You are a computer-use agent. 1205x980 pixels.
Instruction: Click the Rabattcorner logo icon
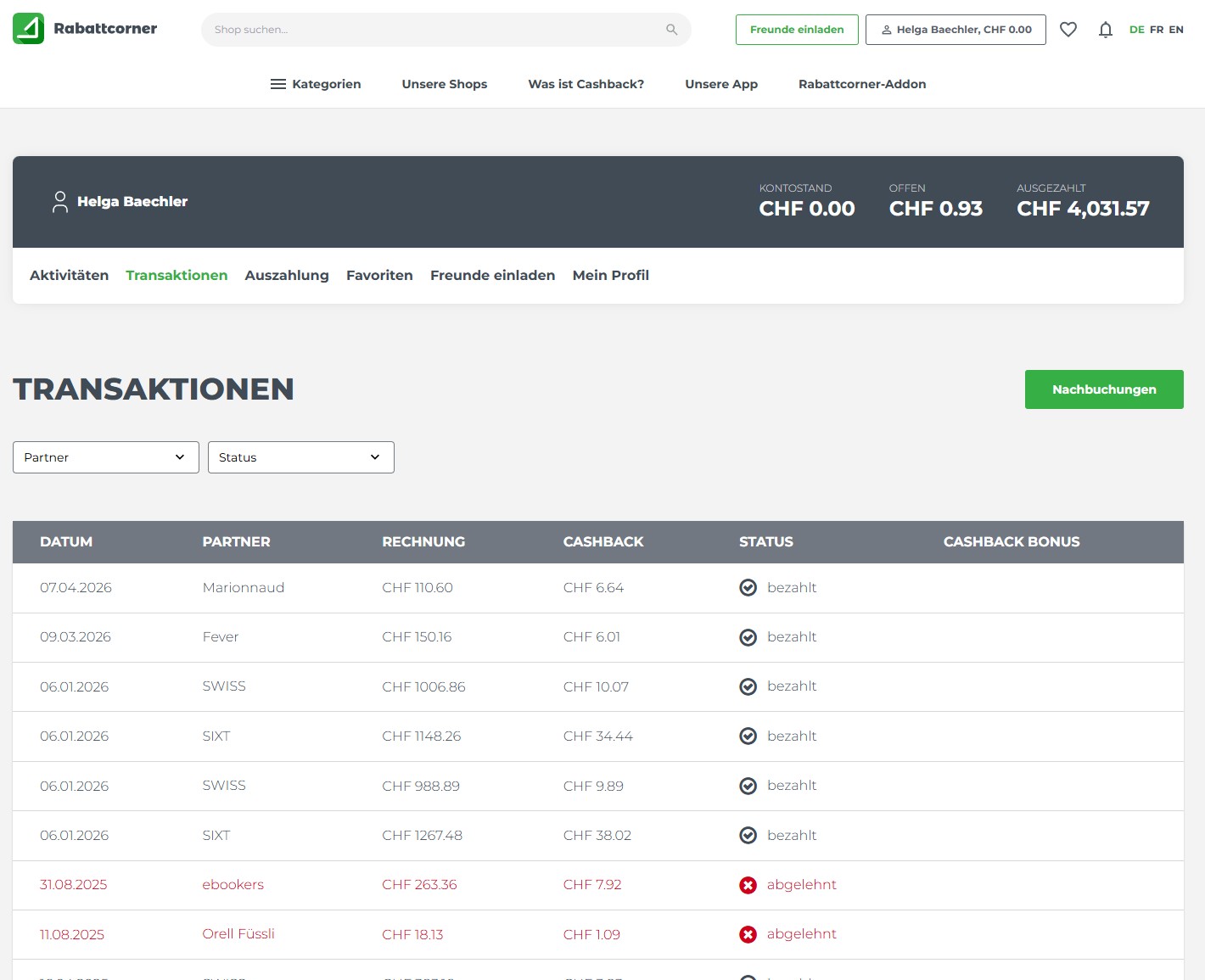click(x=28, y=29)
